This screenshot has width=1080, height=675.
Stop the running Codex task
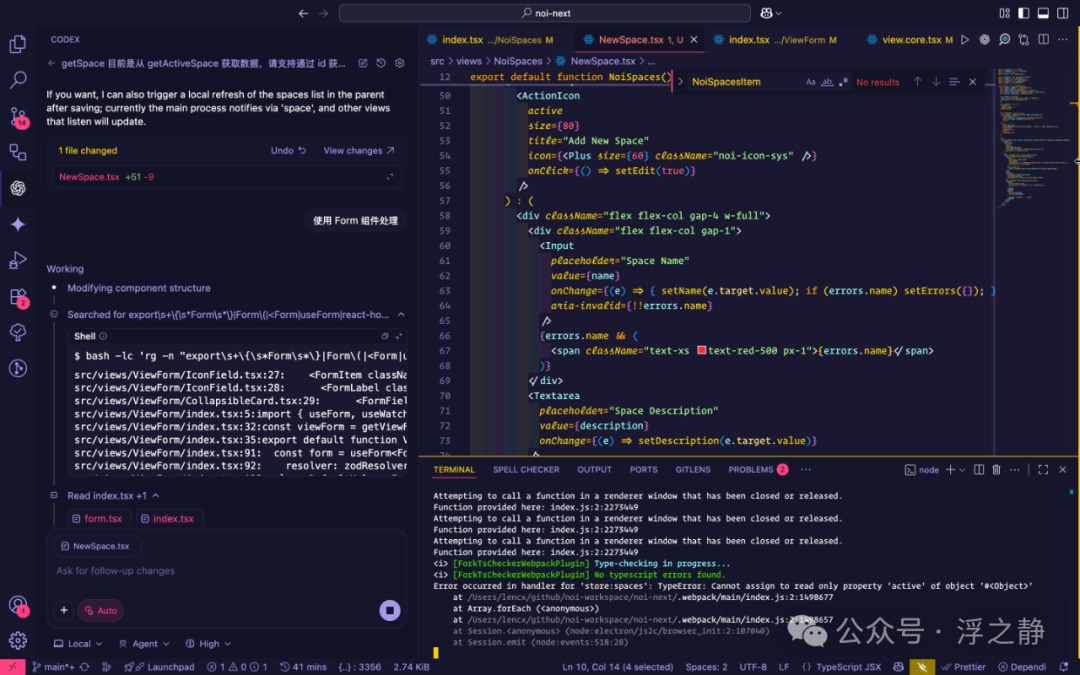(390, 610)
